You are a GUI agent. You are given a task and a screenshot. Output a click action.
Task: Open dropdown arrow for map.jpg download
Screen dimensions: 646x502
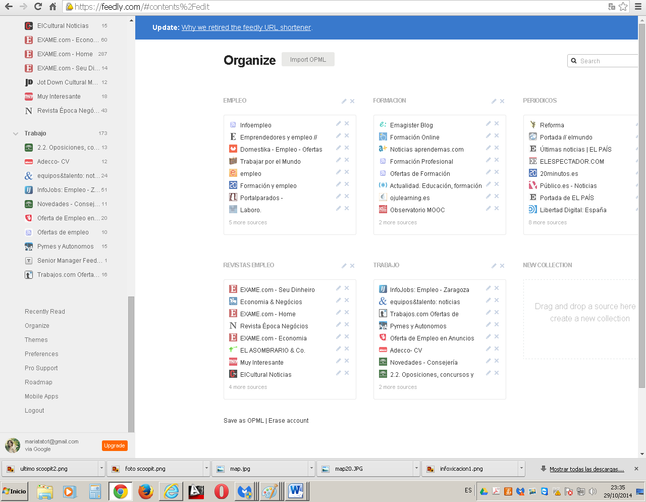pyautogui.click(x=311, y=469)
